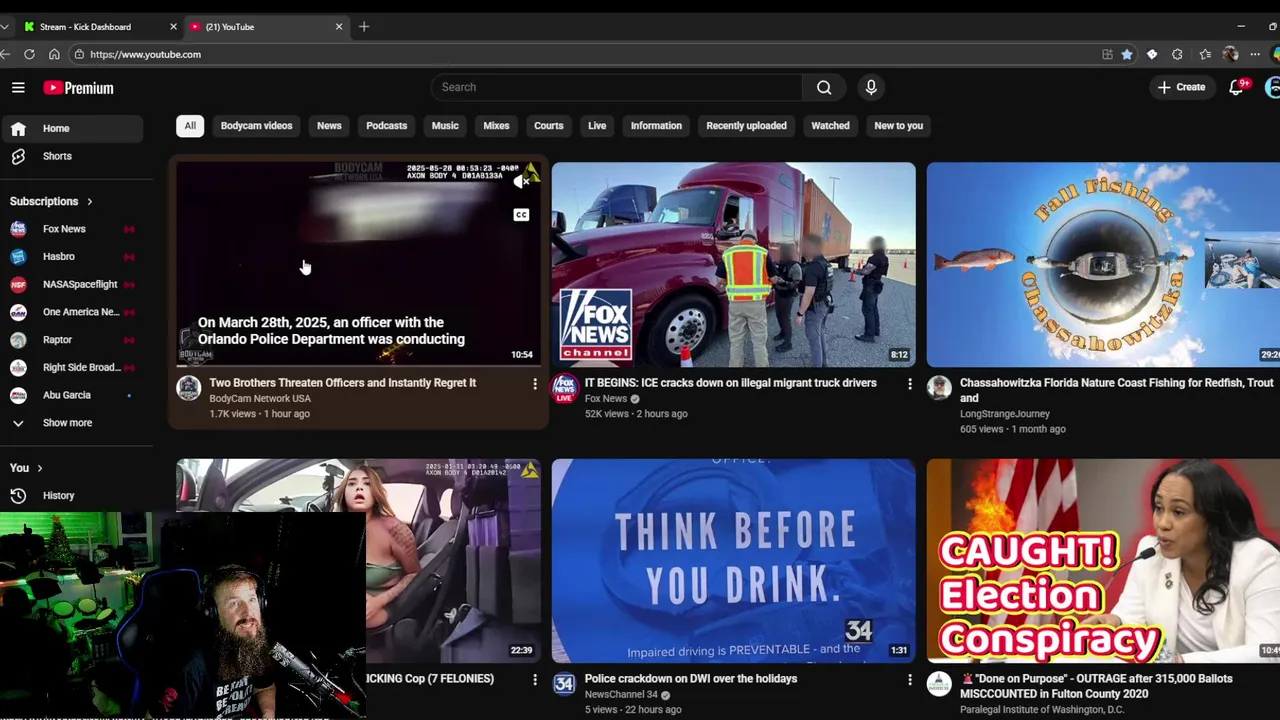Viewport: 1280px width, 720px height.
Task: Click the search magnifier button
Action: (x=824, y=87)
